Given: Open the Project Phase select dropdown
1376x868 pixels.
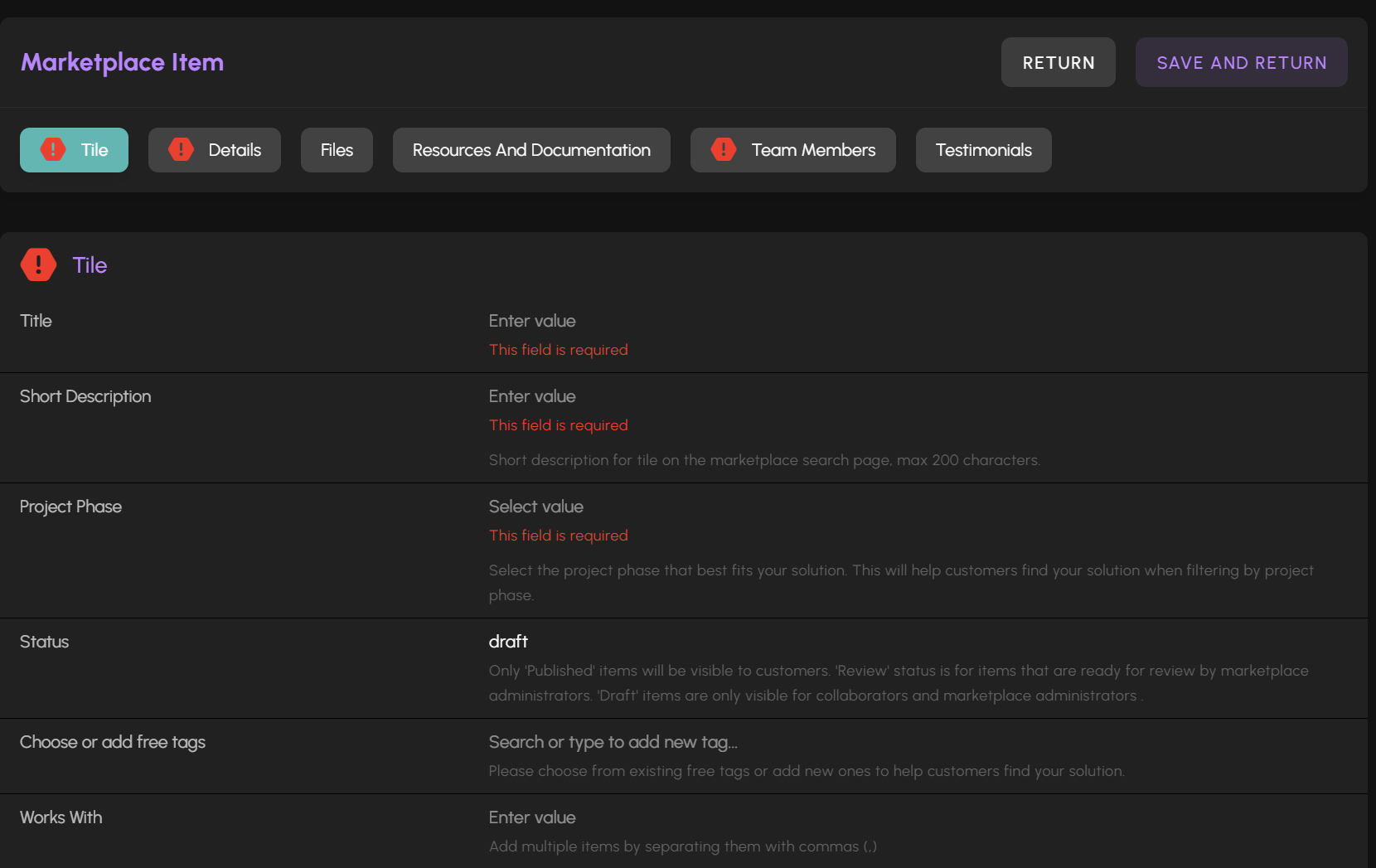Looking at the screenshot, I should click(x=920, y=507).
